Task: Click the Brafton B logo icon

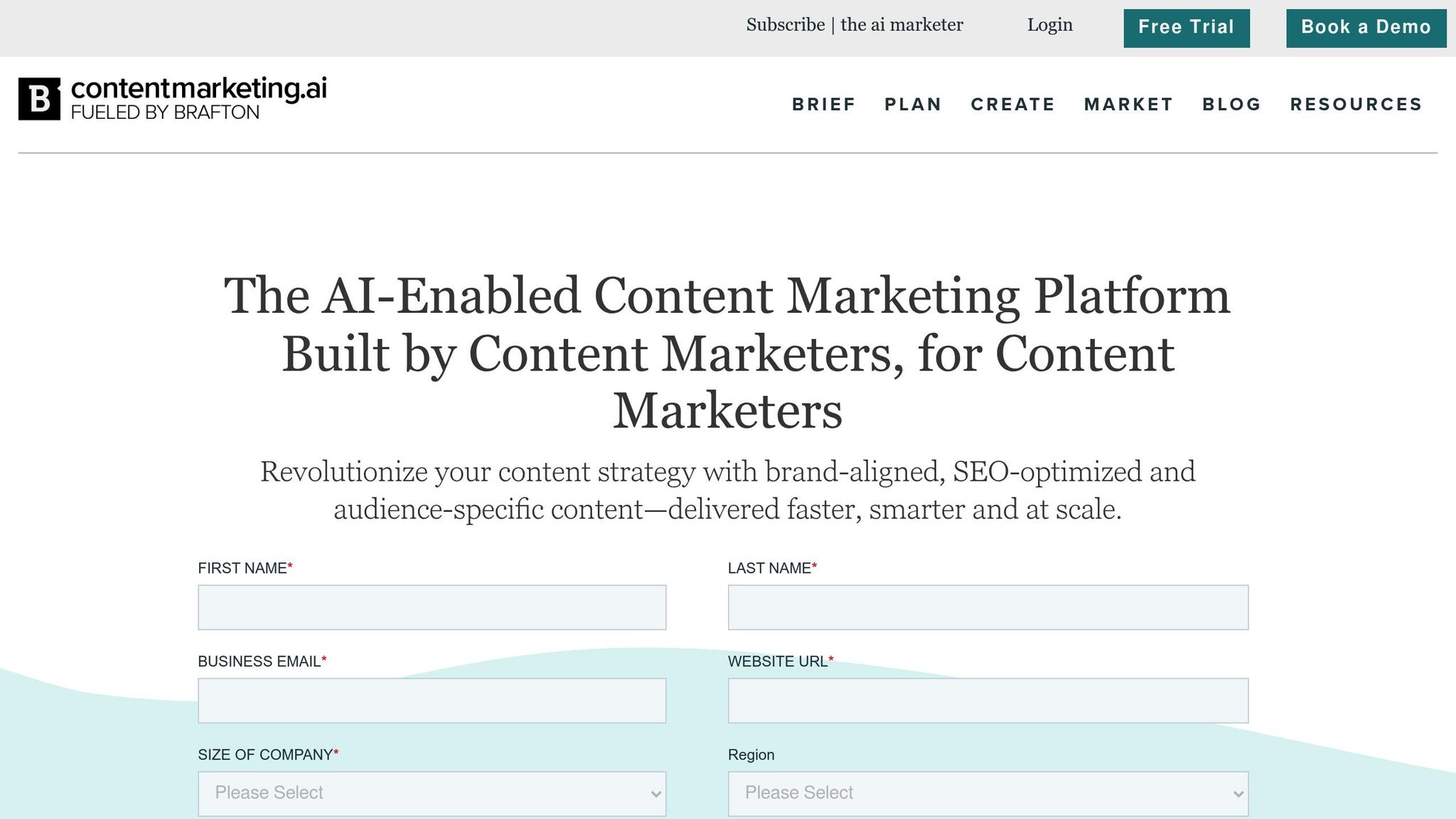Action: [x=39, y=99]
